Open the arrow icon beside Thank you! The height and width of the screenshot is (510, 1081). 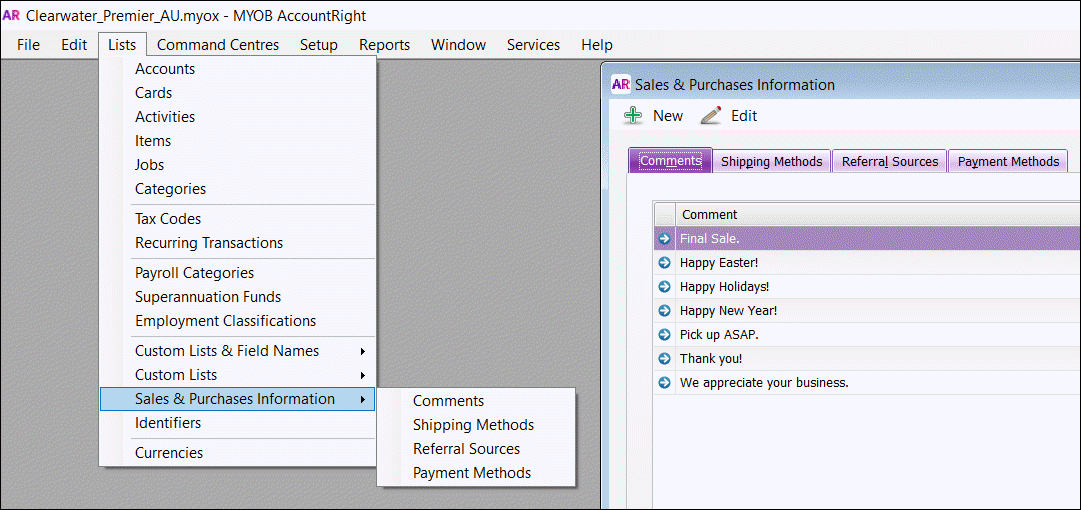tap(664, 358)
